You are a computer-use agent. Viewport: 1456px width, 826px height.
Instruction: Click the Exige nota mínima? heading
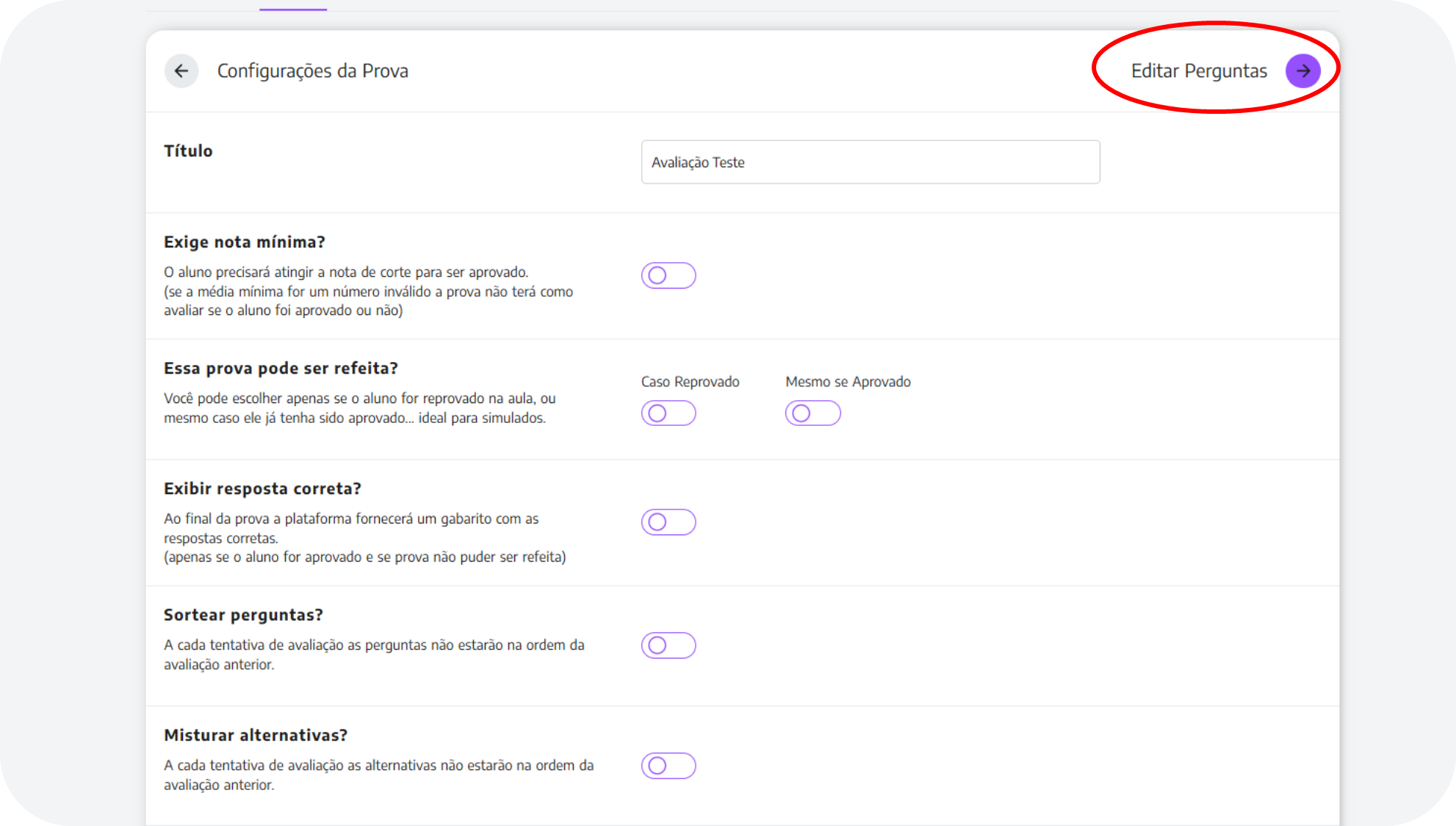244,242
